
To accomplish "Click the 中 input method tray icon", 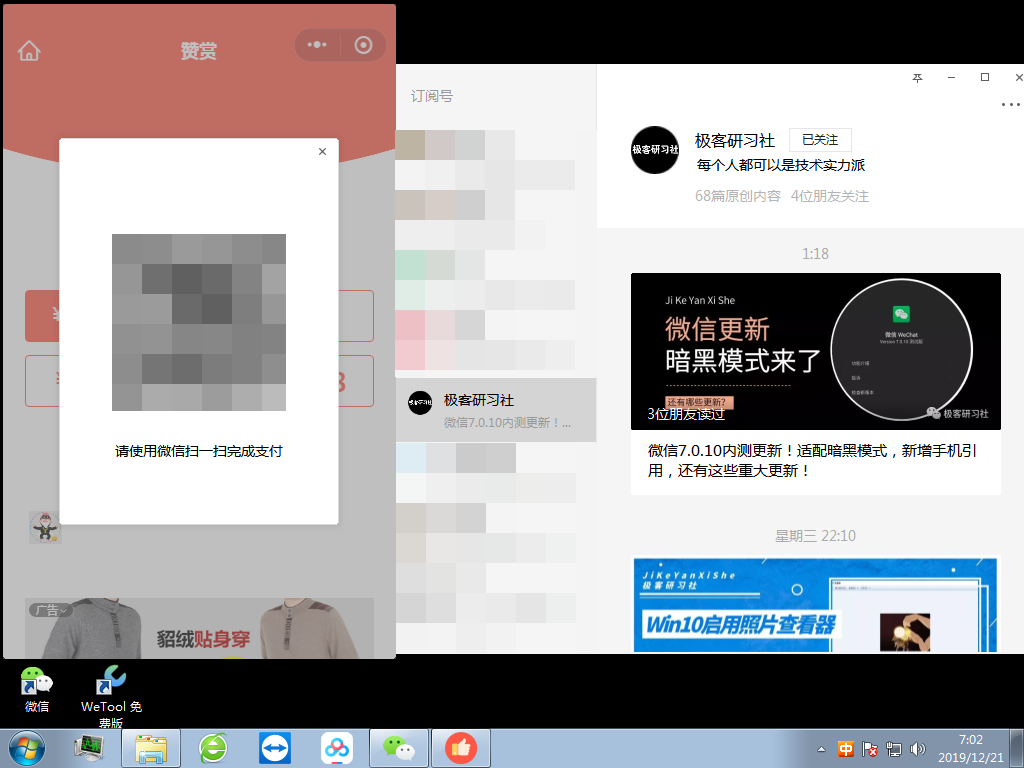I will tap(846, 749).
